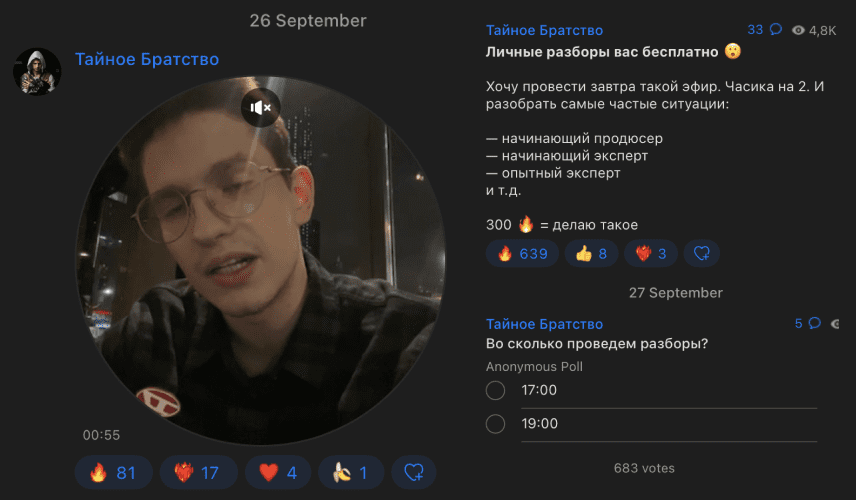The image size is (856, 500).
Task: Click banana reaction showing 1
Action: [x=351, y=472]
